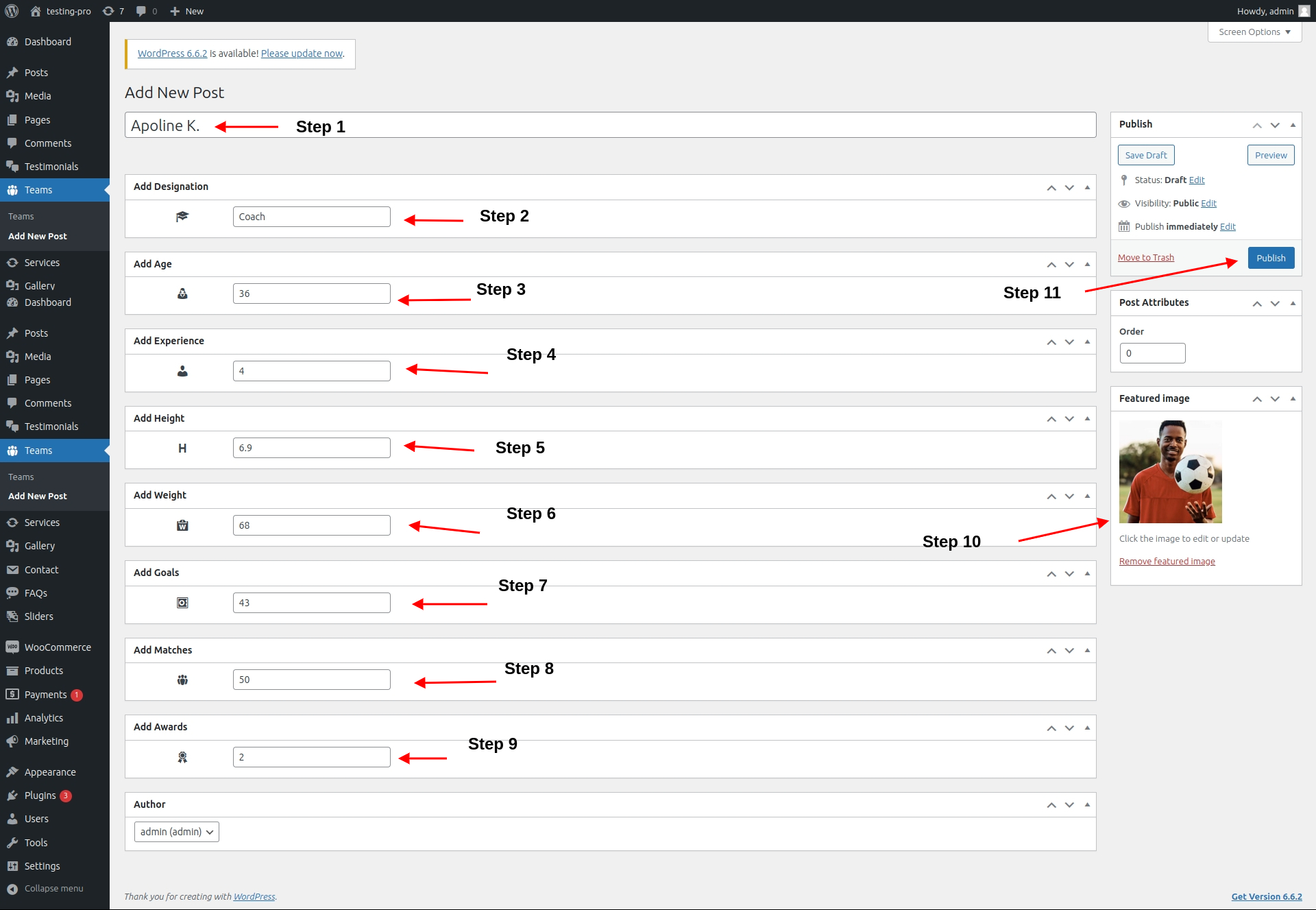Click the WooCommerce menu item

57,646
